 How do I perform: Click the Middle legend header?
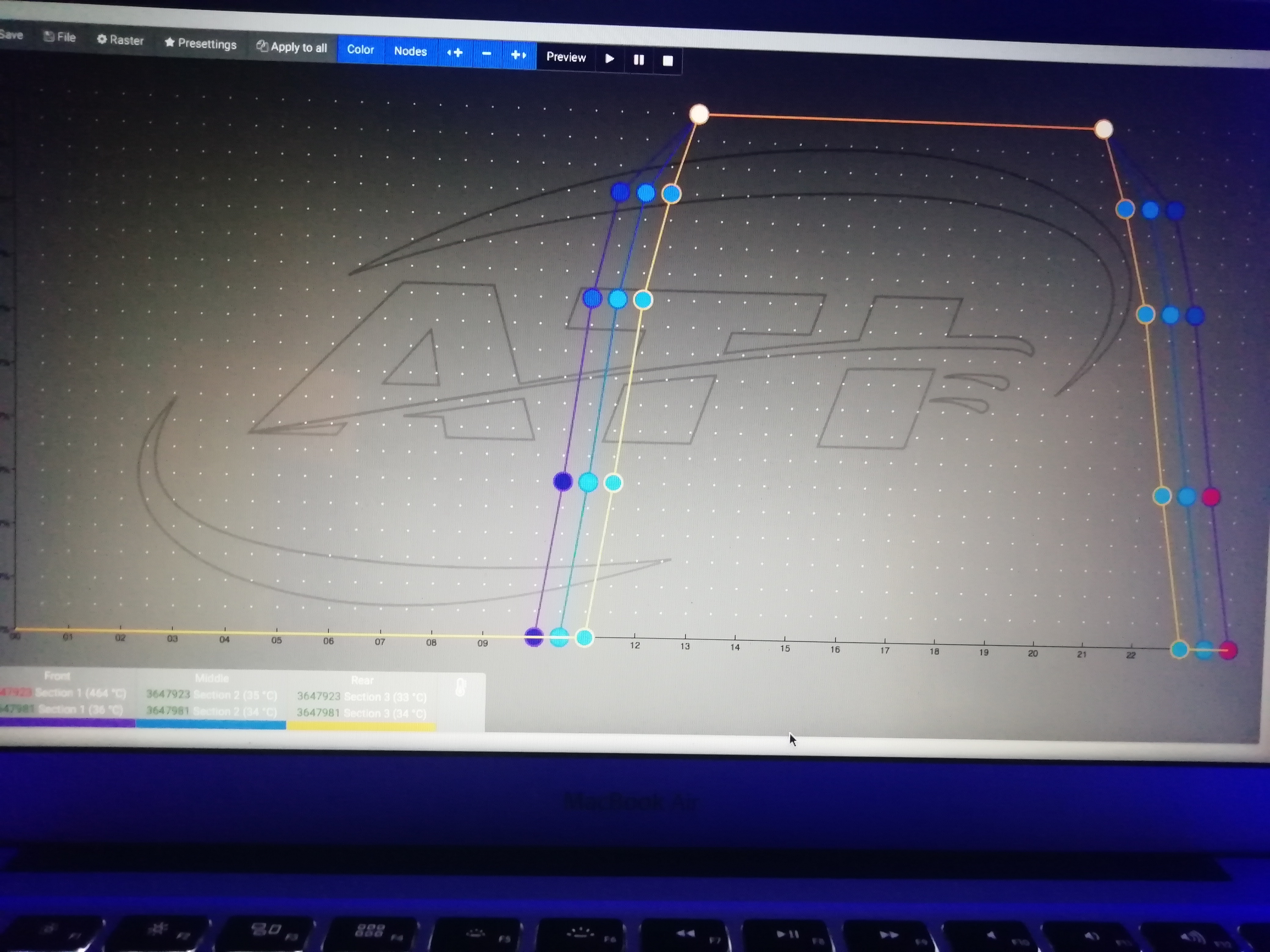pos(212,678)
